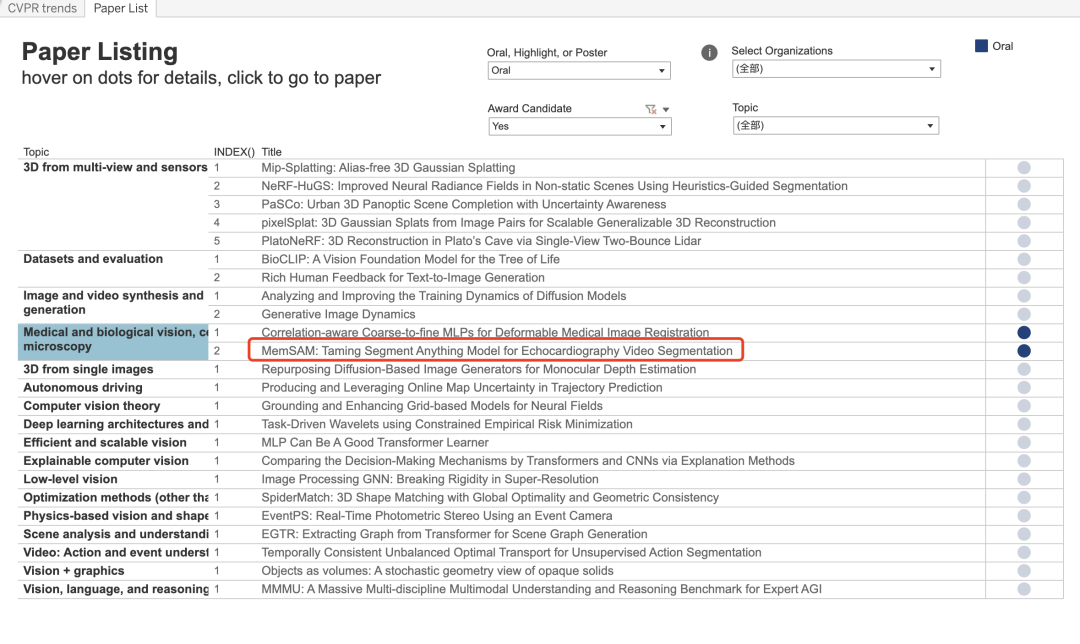Expand the Award Candidate Yes dropdown
The image size is (1080, 644).
[579, 127]
